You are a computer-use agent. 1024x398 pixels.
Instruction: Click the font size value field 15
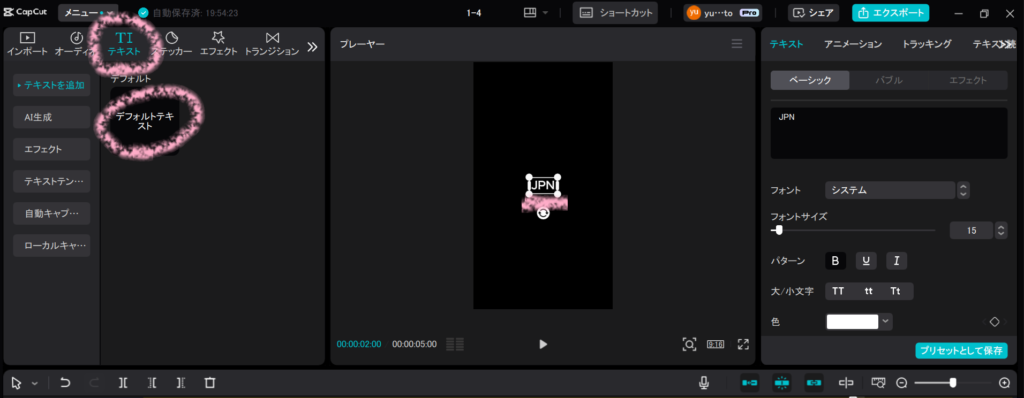pos(970,230)
